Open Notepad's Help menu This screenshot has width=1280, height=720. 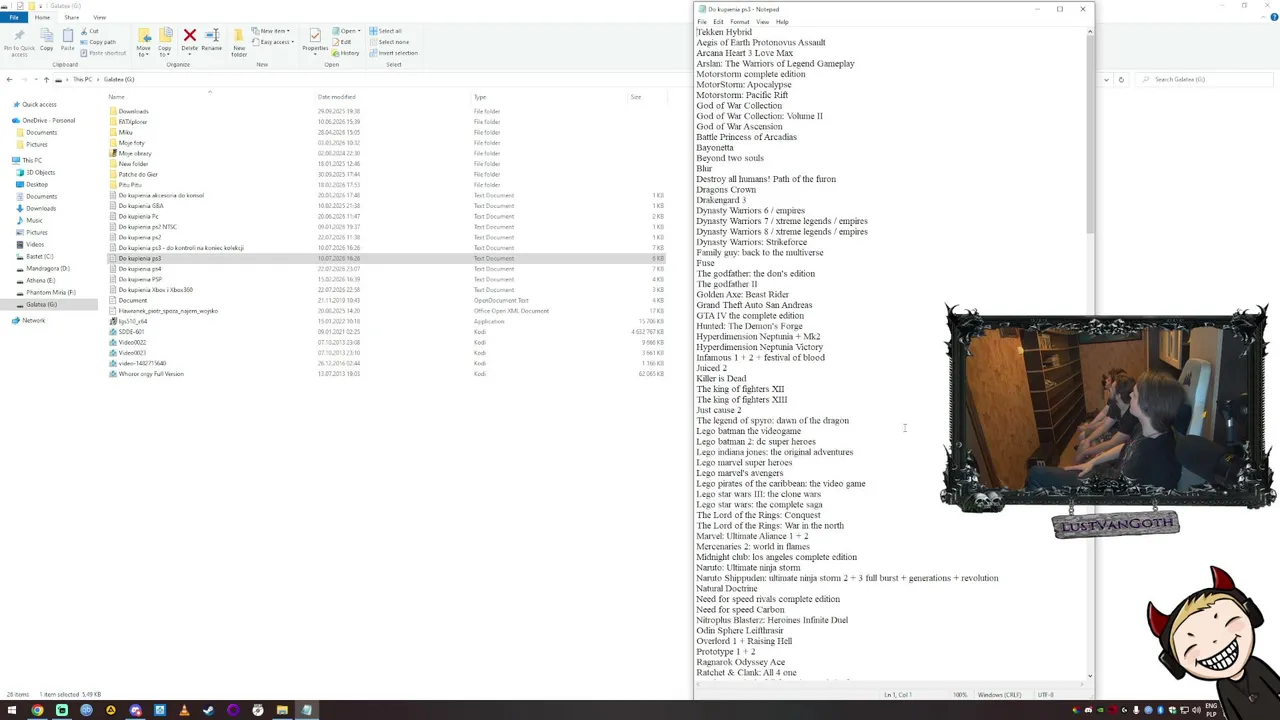coord(782,22)
